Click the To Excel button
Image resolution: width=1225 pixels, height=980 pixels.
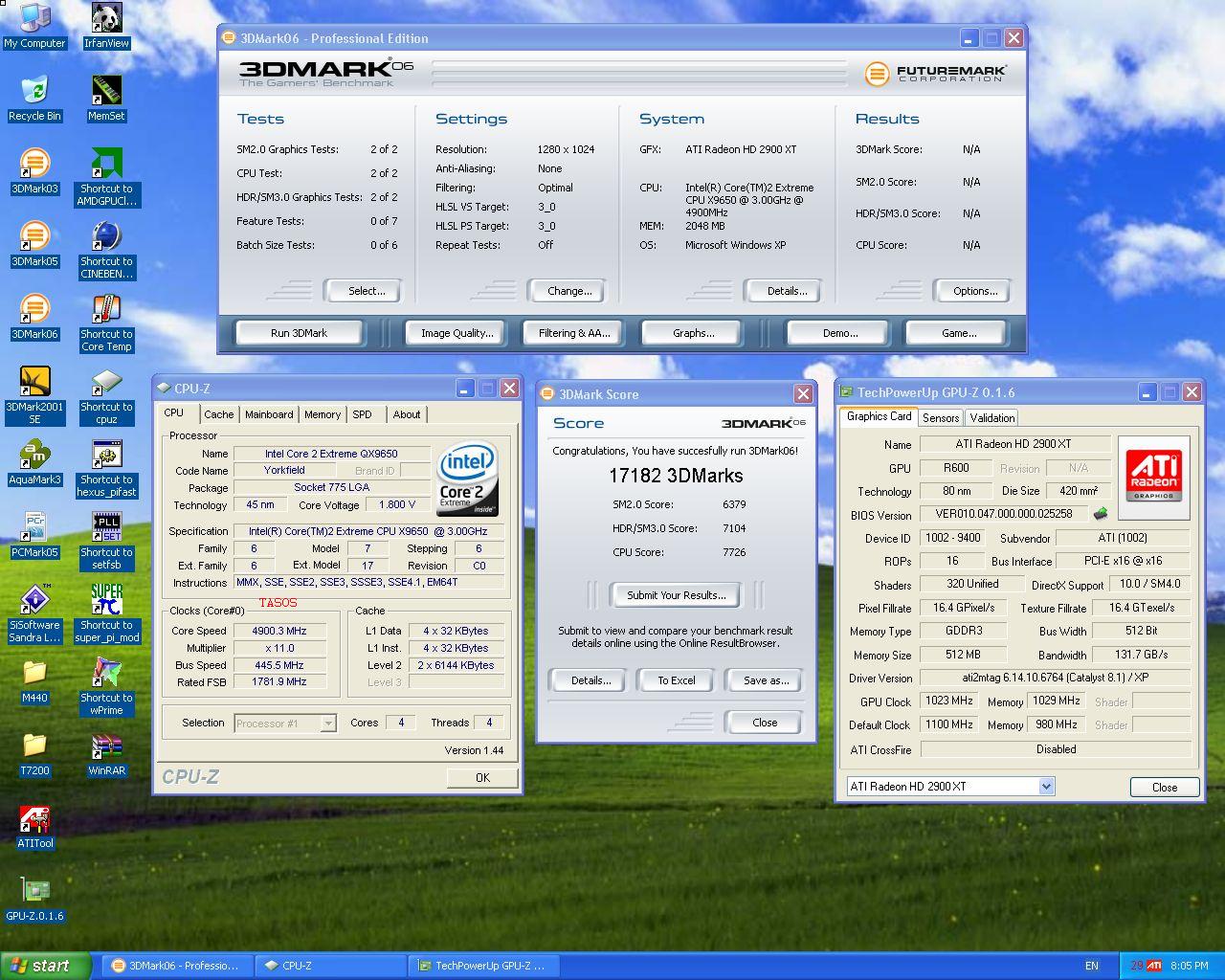(677, 680)
